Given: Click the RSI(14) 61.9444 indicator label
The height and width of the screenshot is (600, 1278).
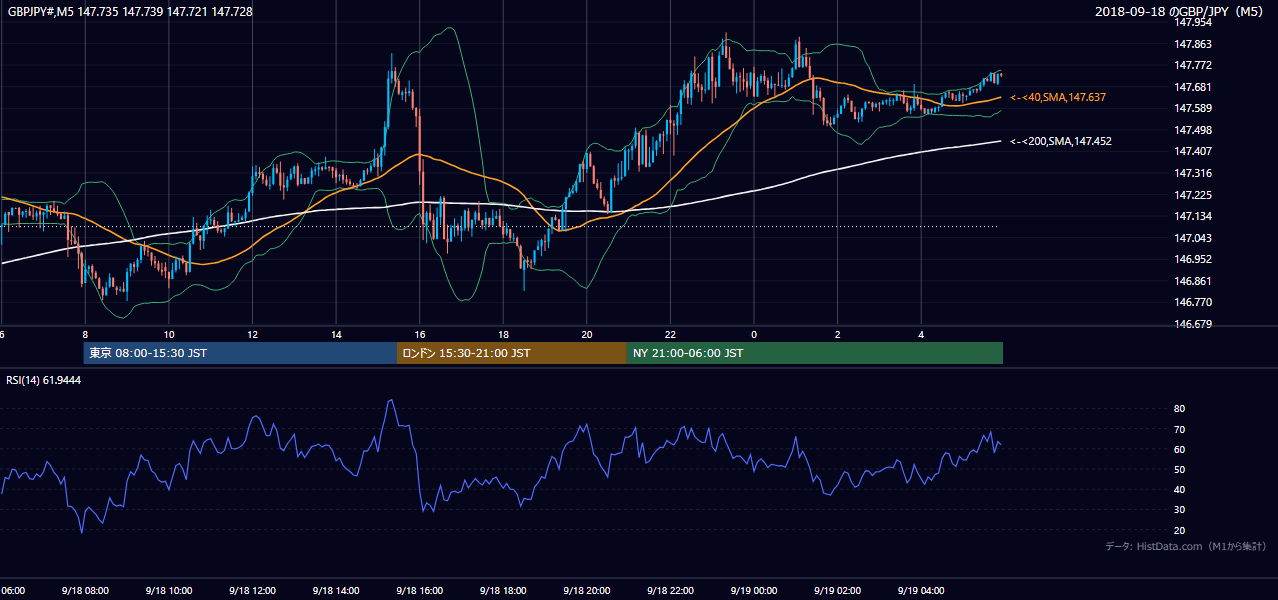Looking at the screenshot, I should 44,381.
